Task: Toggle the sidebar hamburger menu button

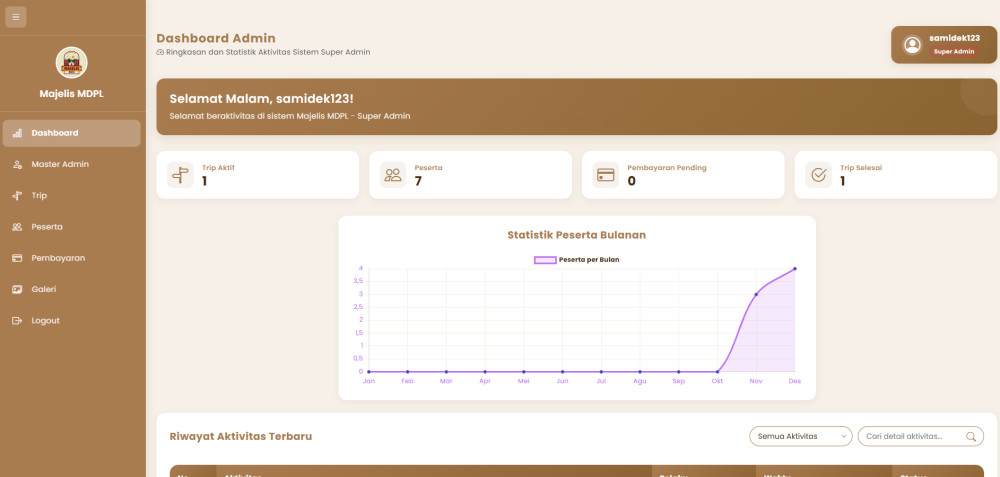Action: pos(15,17)
